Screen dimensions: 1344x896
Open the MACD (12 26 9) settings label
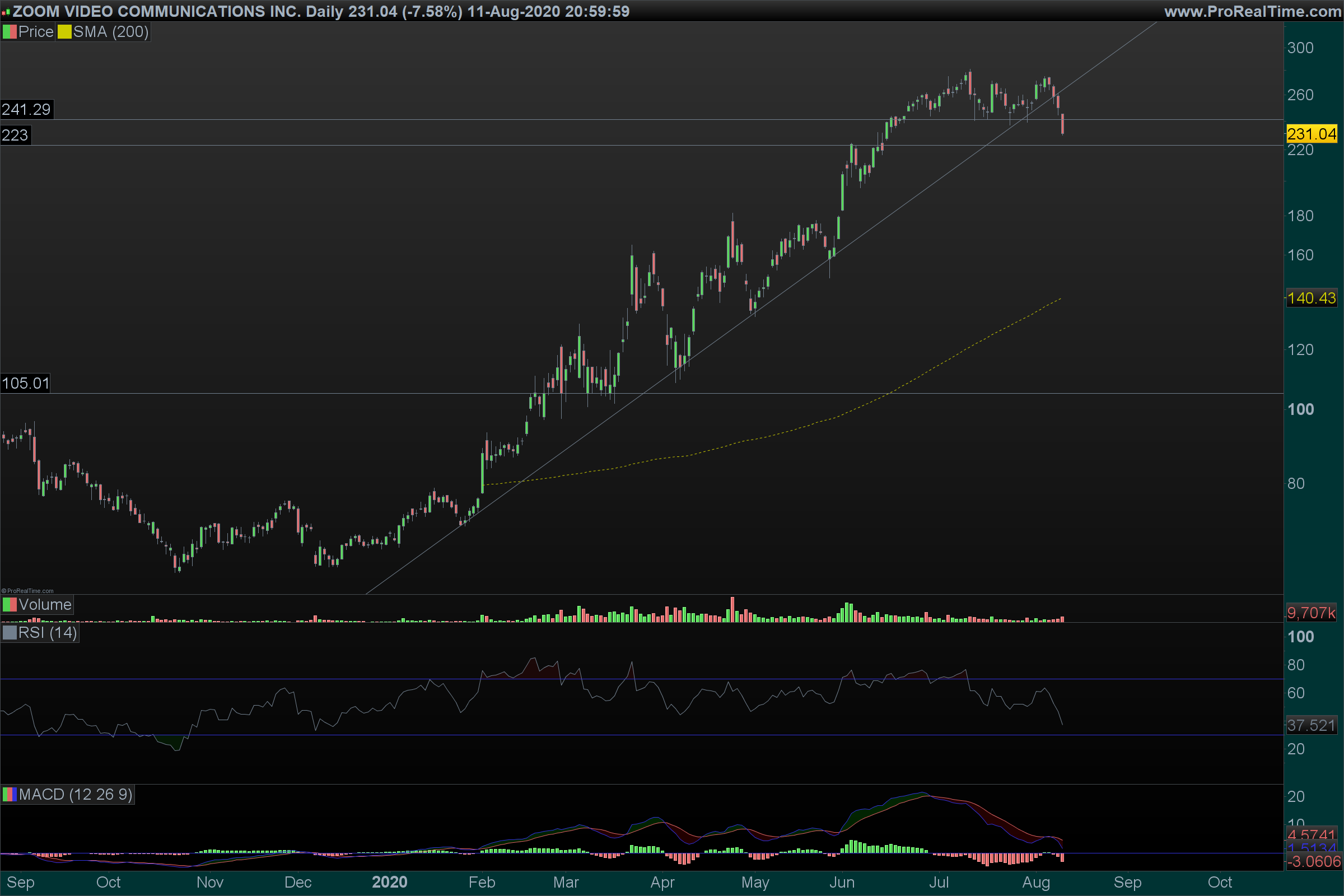(x=76, y=794)
